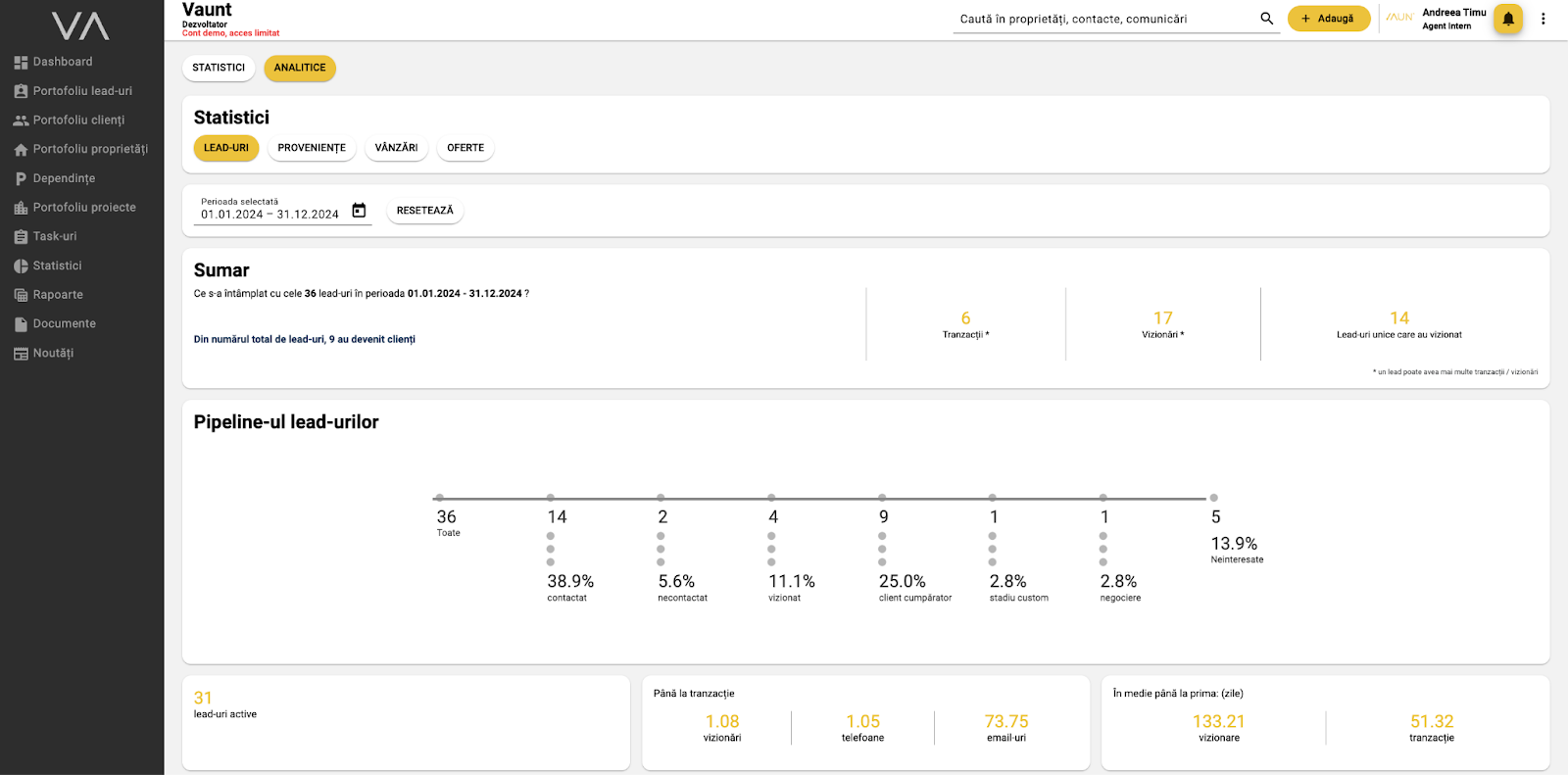Click the Portofoliu lead-uri sidebar icon
This screenshot has width=1568, height=775.
click(x=21, y=91)
